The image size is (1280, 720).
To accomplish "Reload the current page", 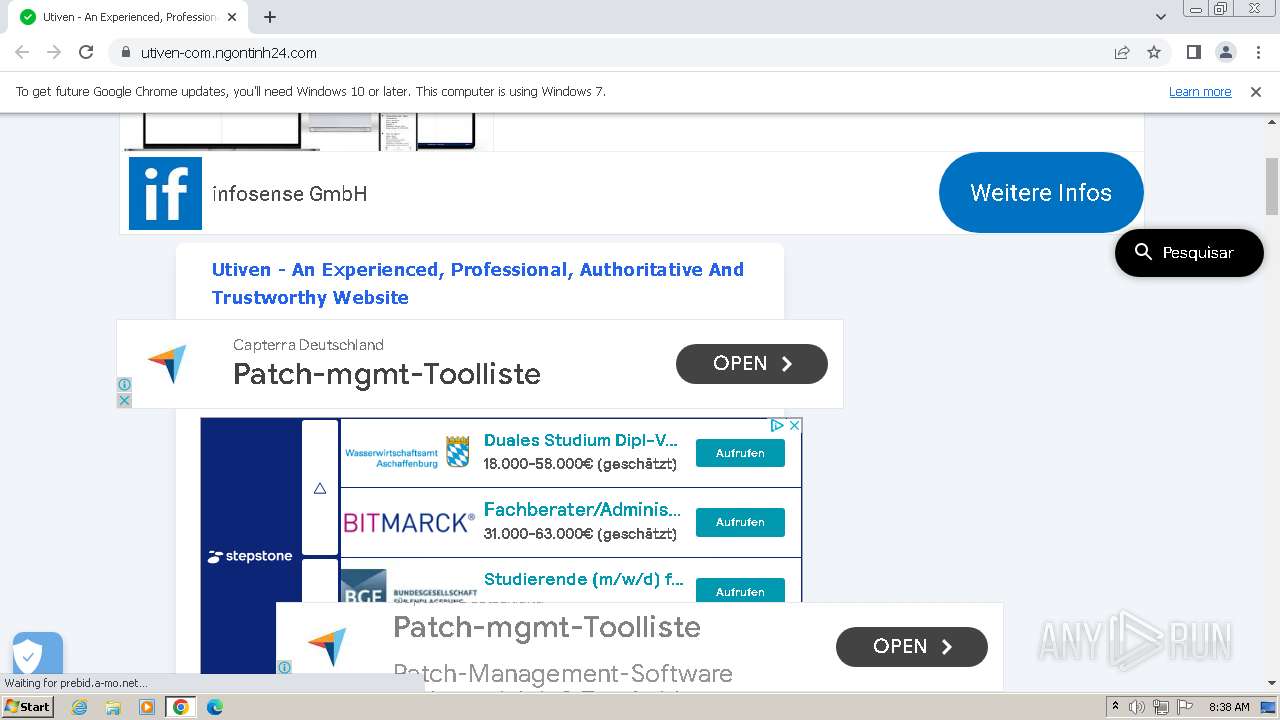I will (x=86, y=53).
